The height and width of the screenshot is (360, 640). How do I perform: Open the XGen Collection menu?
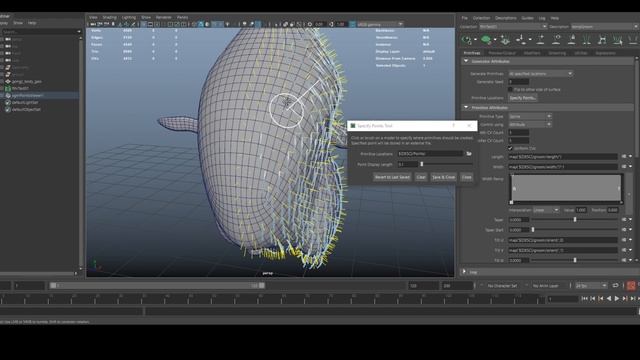click(481, 18)
